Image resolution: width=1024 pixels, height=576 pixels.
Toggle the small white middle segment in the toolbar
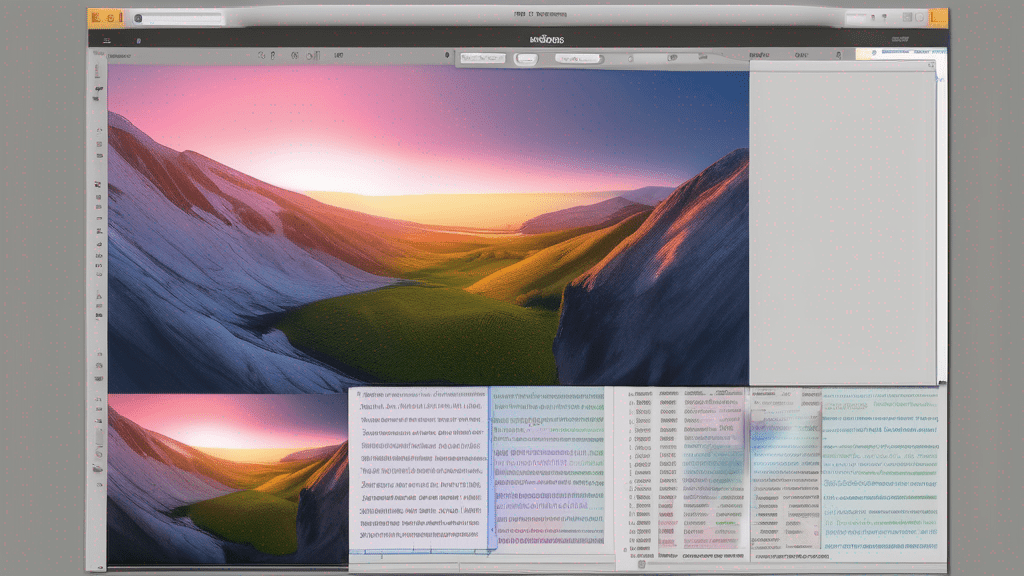tap(526, 59)
